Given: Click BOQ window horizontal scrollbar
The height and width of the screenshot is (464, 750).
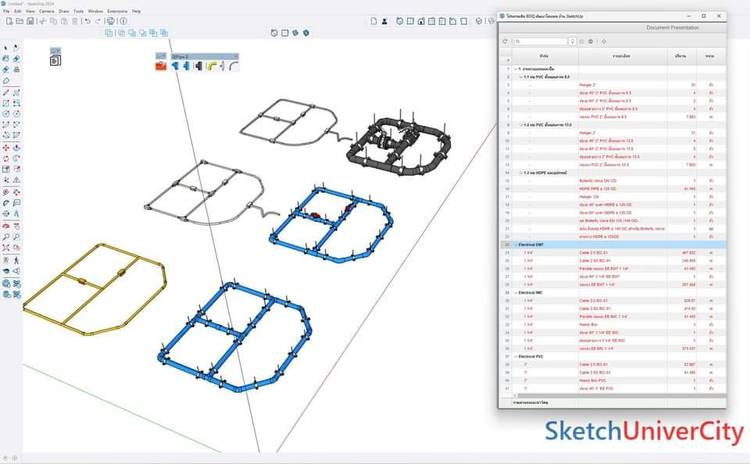Looking at the screenshot, I should click(x=620, y=396).
